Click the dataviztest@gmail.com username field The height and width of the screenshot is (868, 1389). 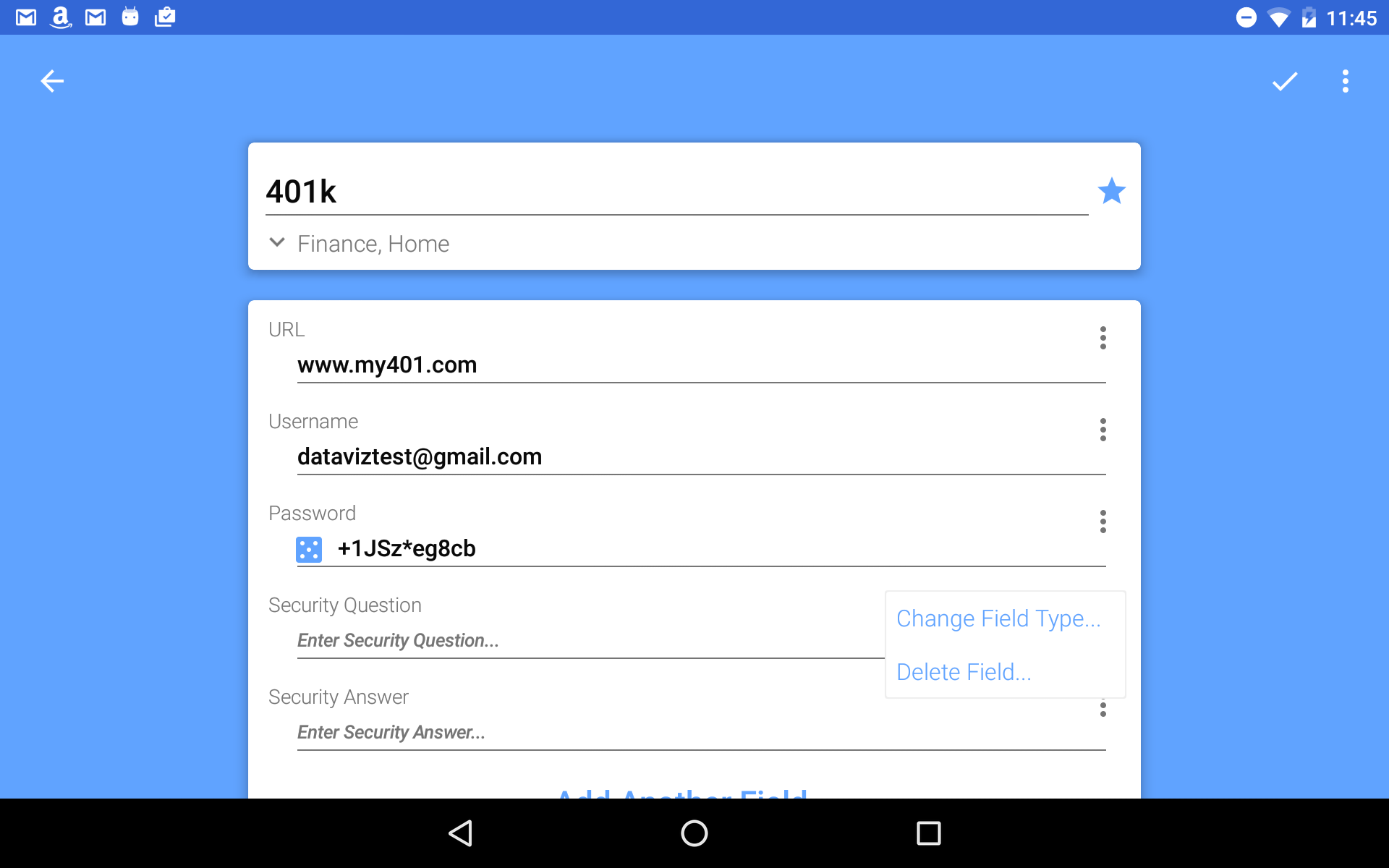tap(701, 457)
